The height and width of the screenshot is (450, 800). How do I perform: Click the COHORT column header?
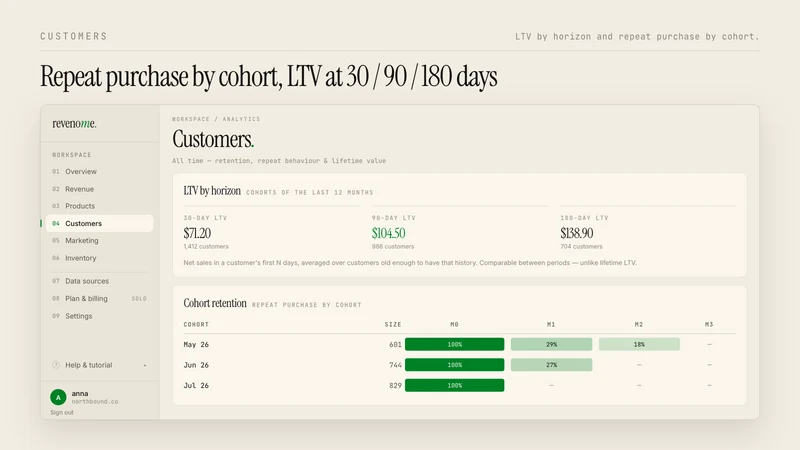(196, 324)
